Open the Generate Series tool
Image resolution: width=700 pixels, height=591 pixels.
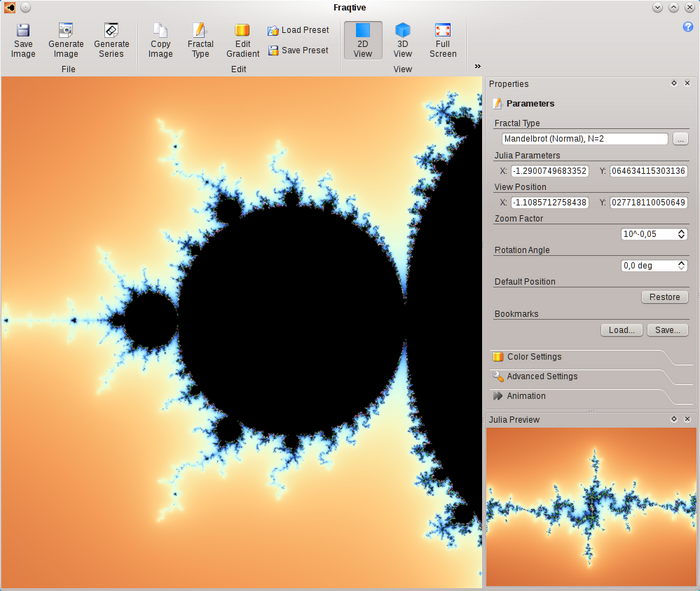111,40
